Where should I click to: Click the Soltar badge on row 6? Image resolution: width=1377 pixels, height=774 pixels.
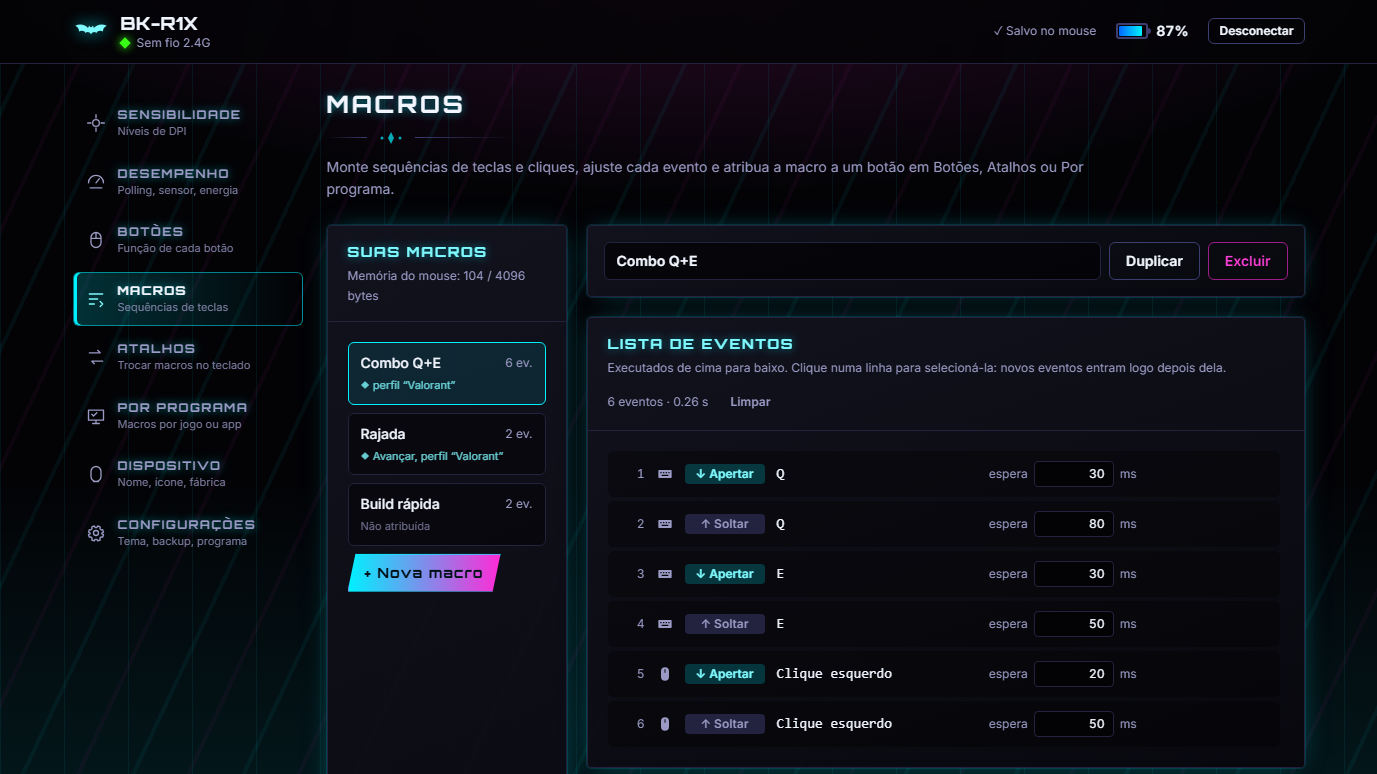(725, 724)
